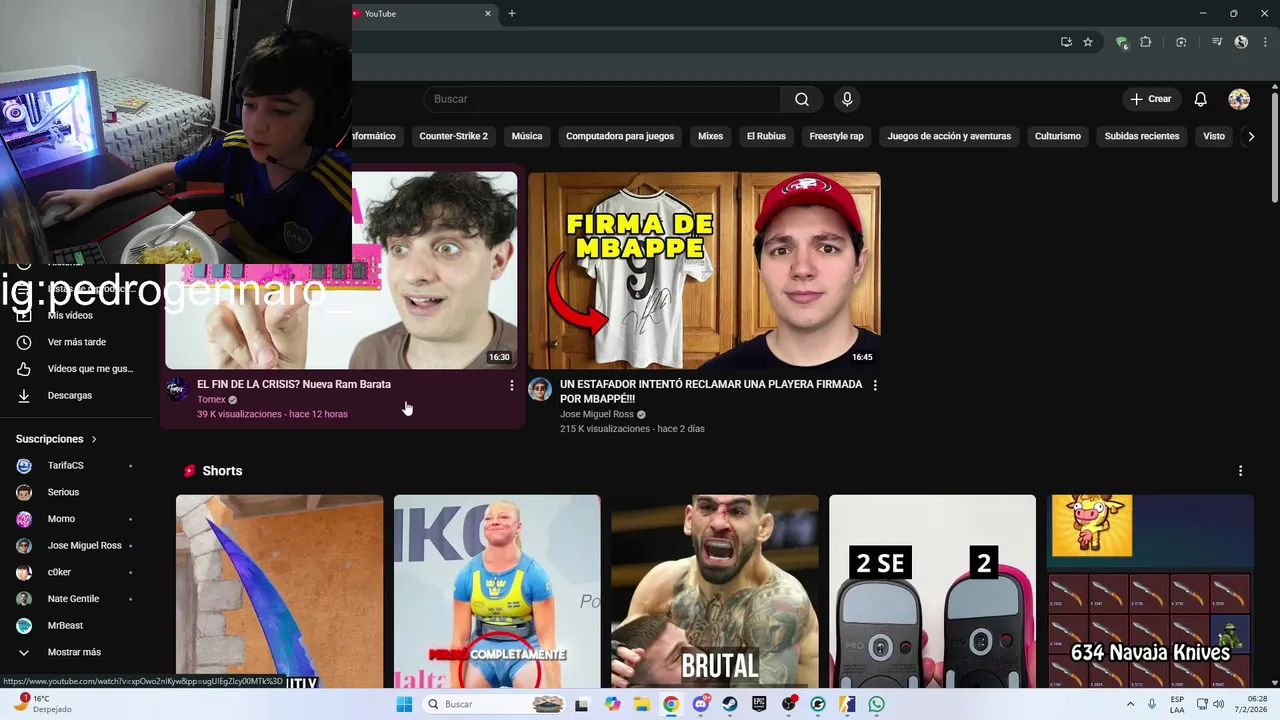
Task: Open Chrome media controls icon
Action: (1217, 42)
